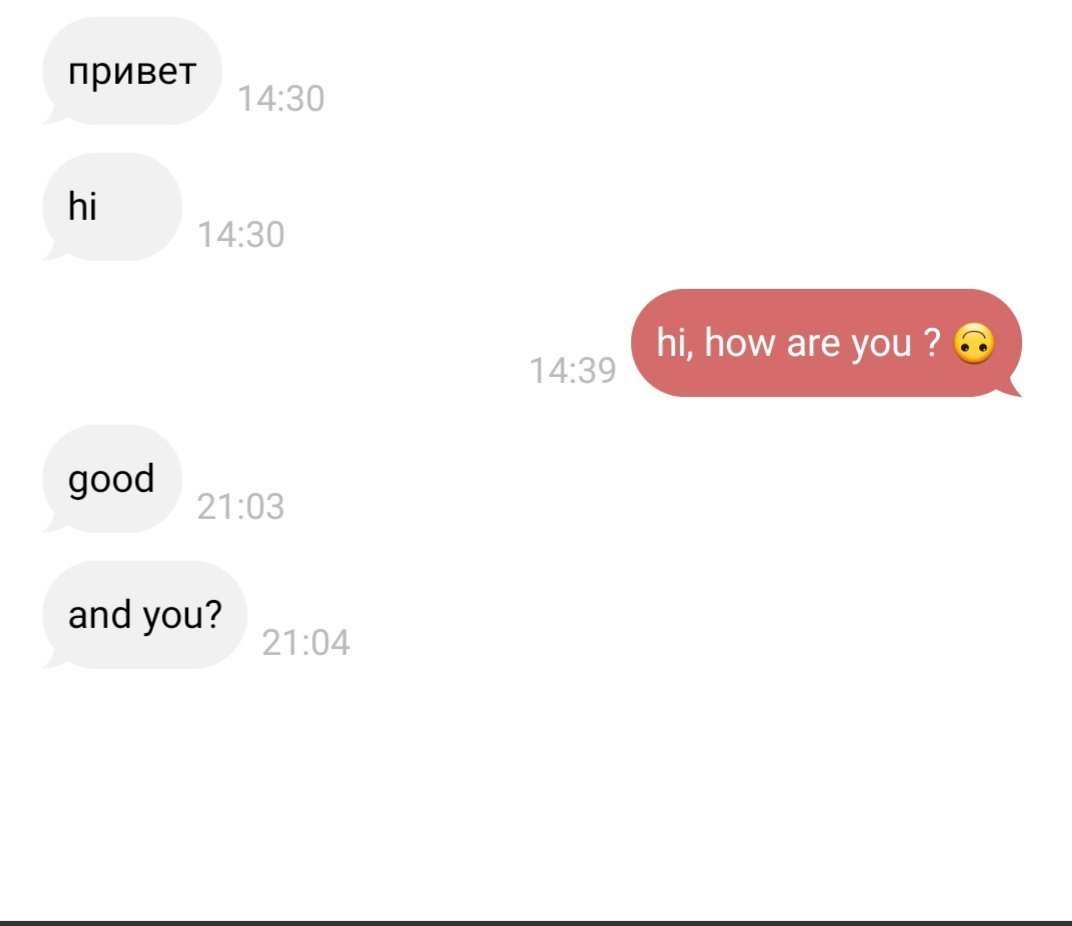
Task: Select the first 'hi' message bubble
Action: [112, 207]
